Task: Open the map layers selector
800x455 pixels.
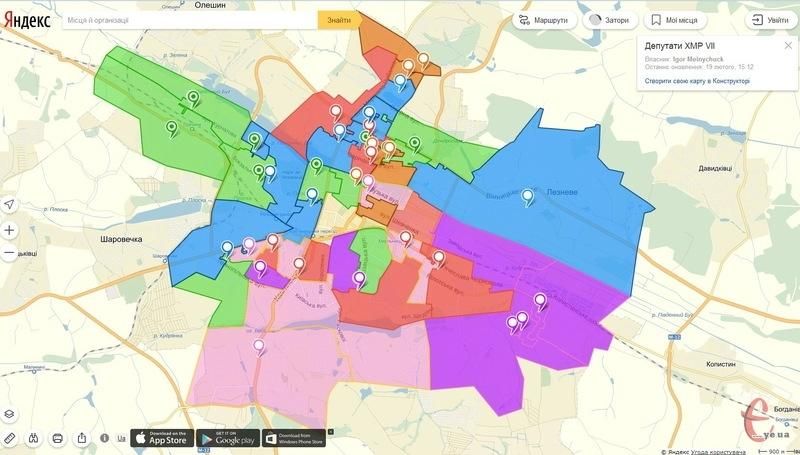Action: [x=9, y=413]
